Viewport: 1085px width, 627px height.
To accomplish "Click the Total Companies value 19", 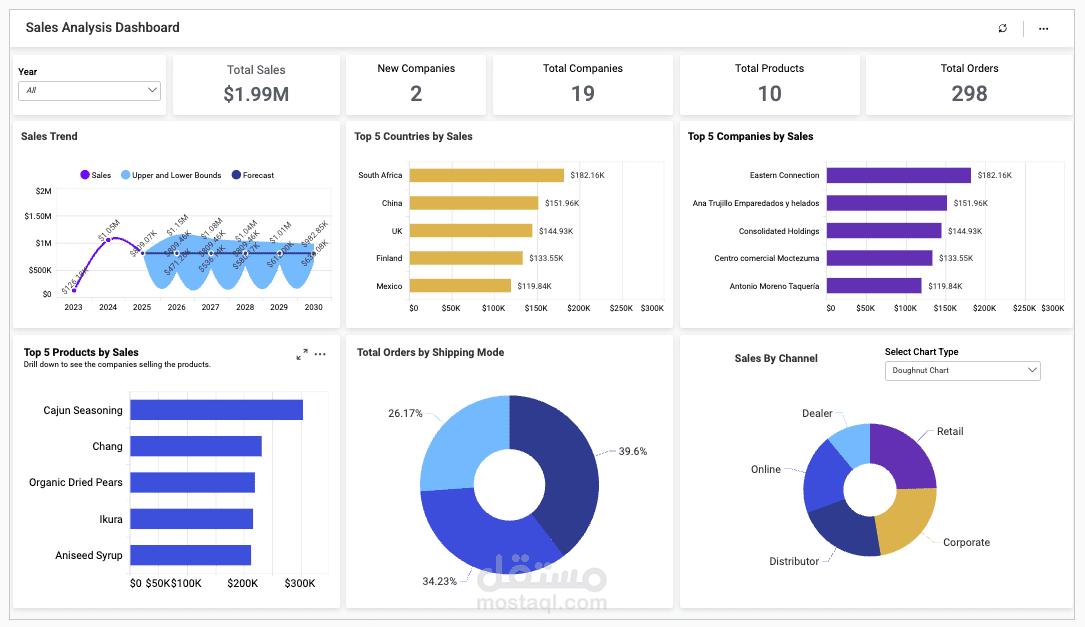I will pyautogui.click(x=583, y=93).
